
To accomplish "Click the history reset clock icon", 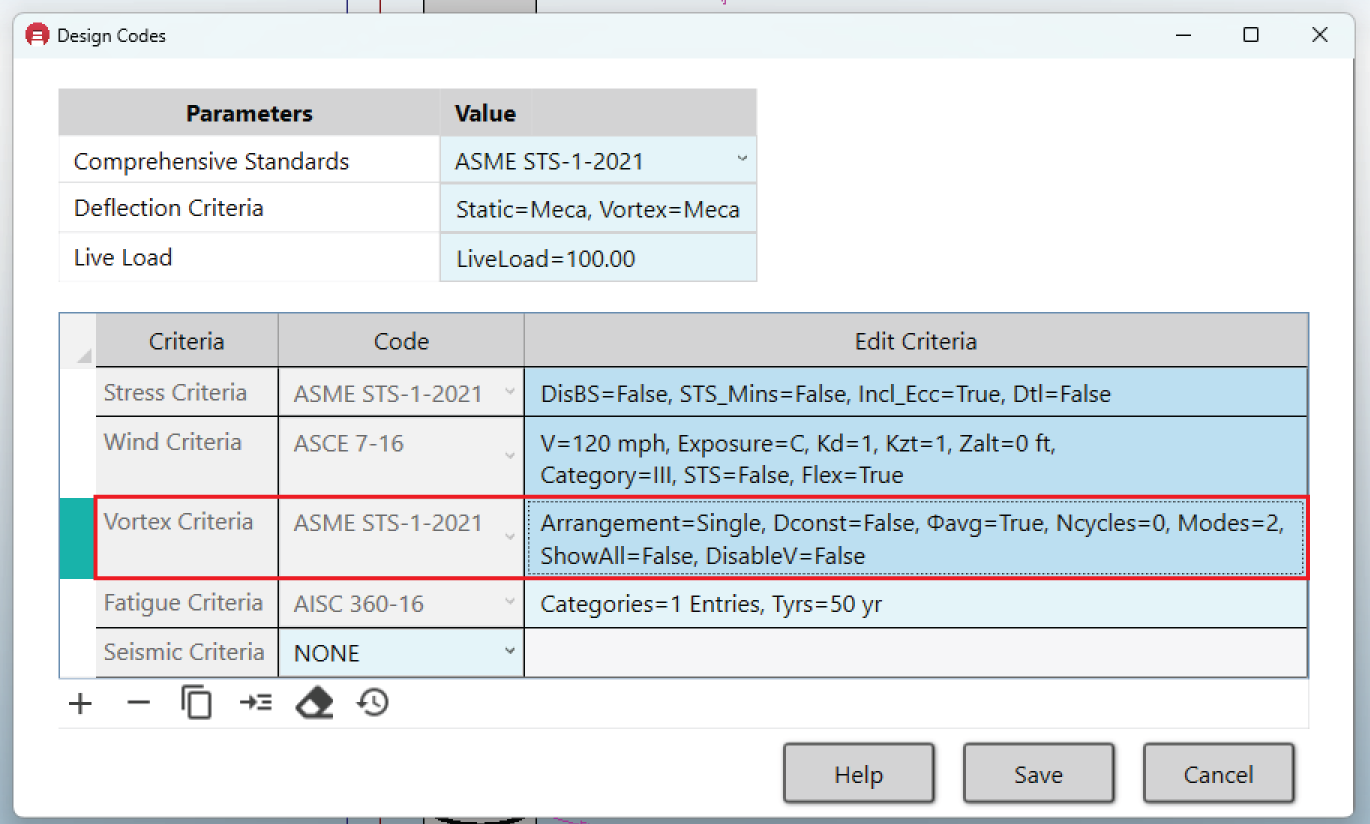I will (x=373, y=703).
